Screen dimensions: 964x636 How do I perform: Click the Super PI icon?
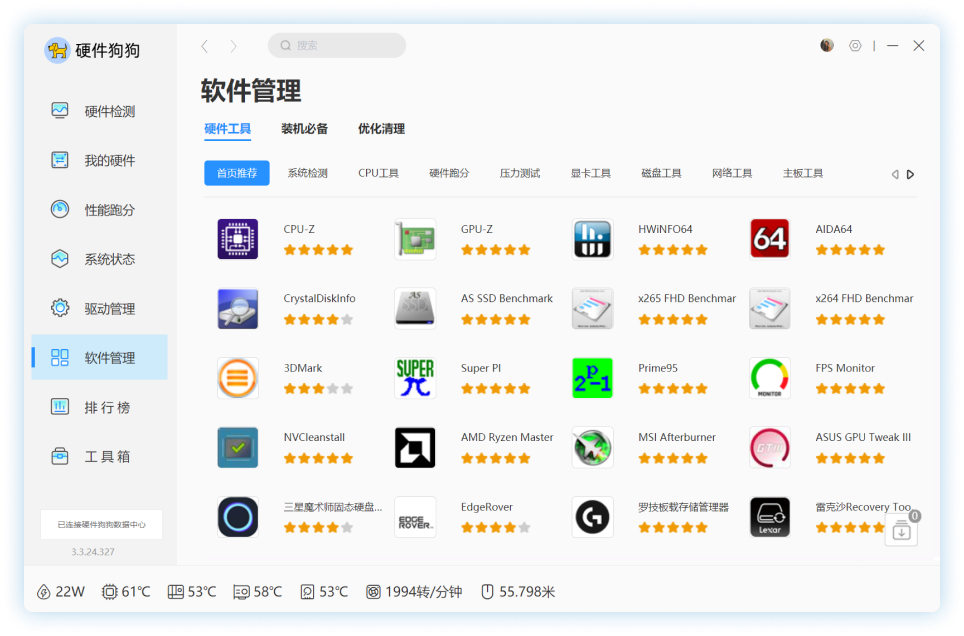pyautogui.click(x=415, y=378)
